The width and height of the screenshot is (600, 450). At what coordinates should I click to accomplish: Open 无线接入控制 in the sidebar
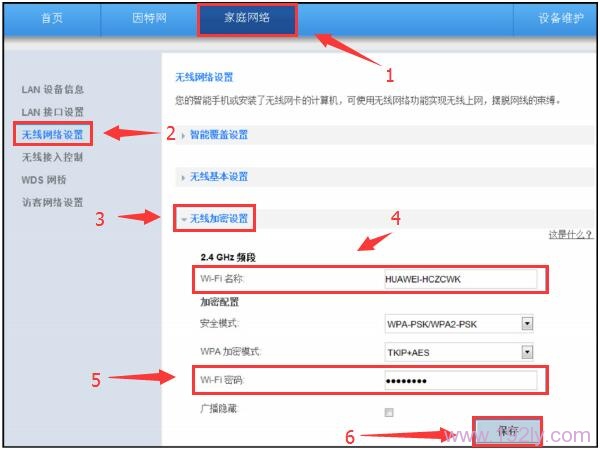[x=52, y=157]
